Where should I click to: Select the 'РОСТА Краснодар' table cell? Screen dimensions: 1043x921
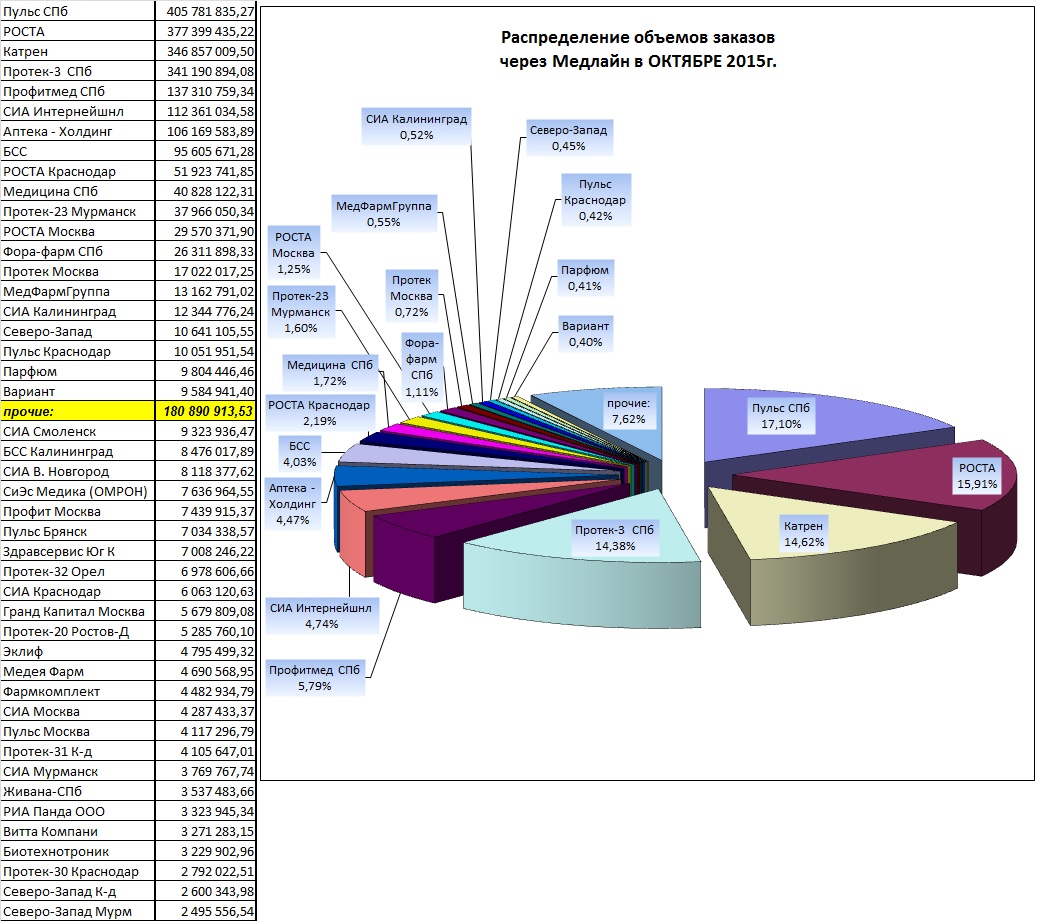pyautogui.click(x=78, y=171)
